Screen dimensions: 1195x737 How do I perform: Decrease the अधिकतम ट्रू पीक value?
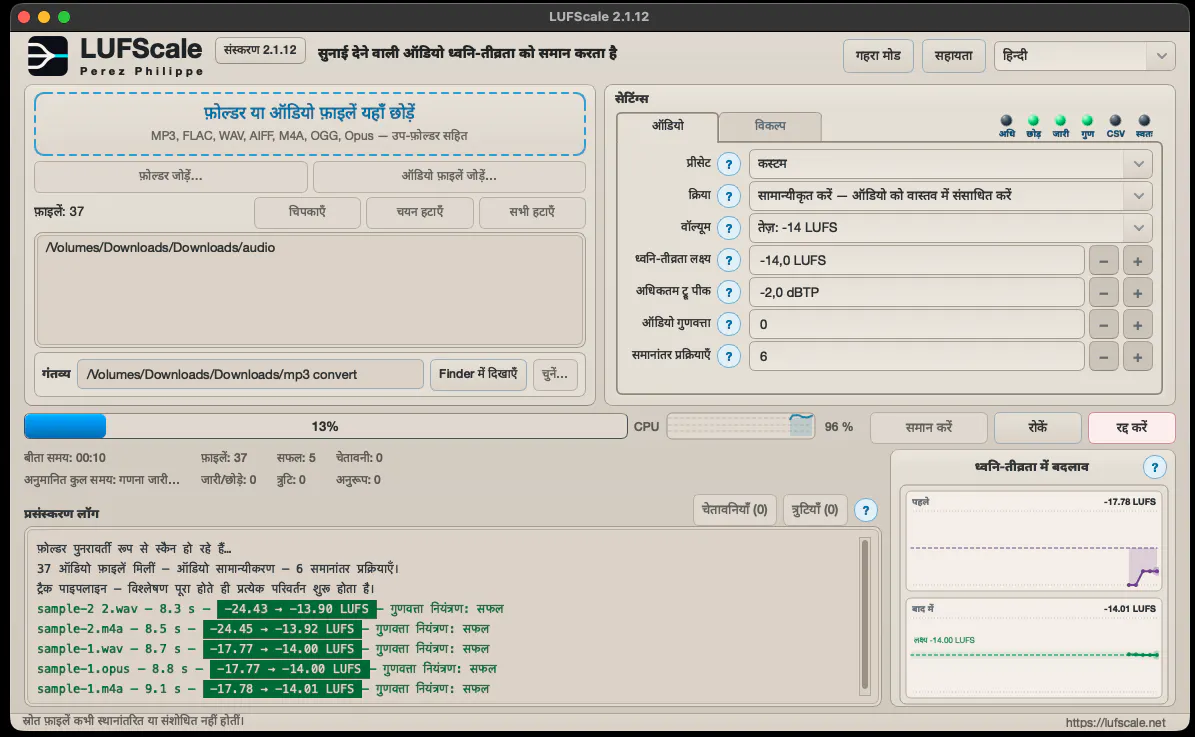pos(1104,293)
